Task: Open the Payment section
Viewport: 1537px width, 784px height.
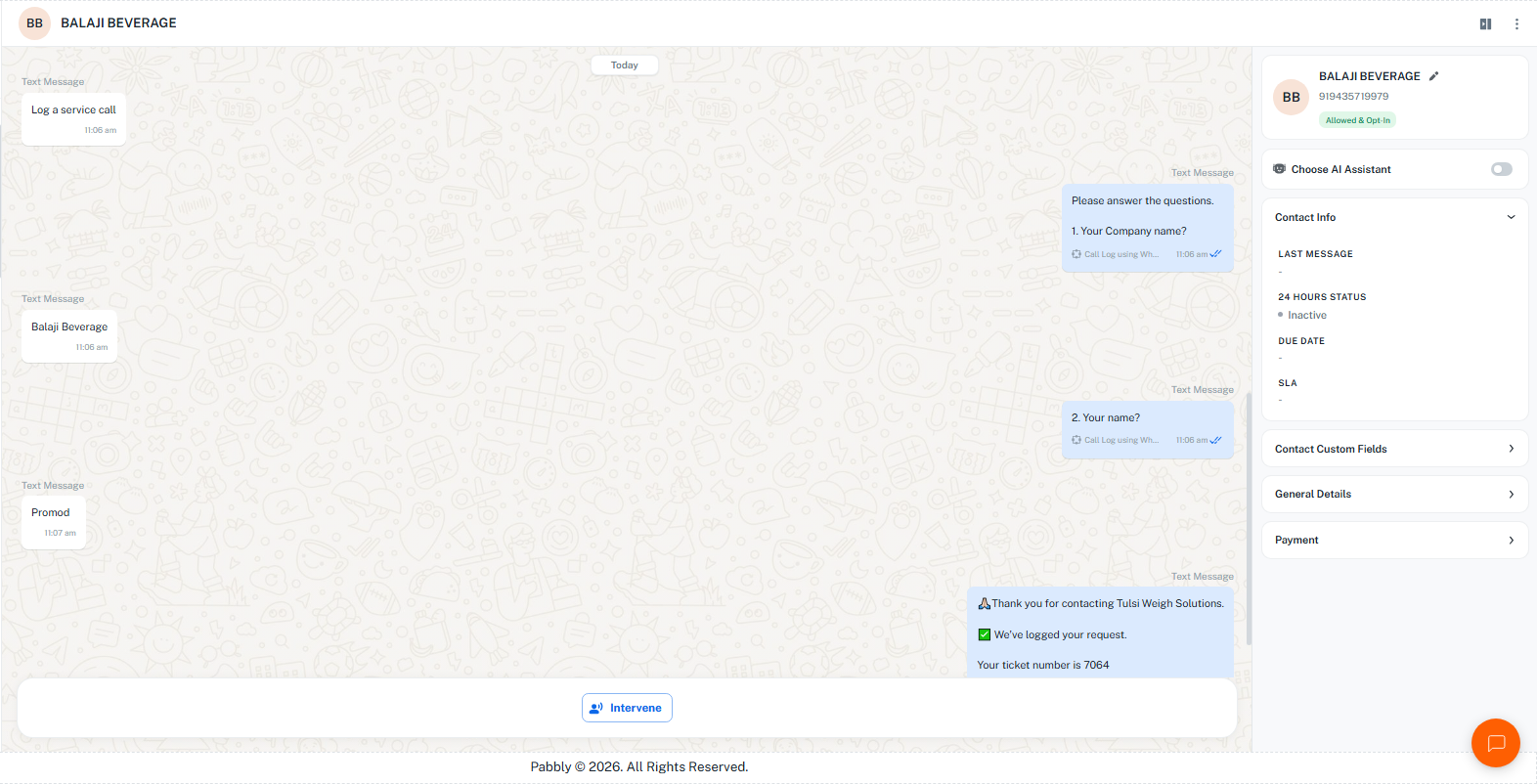Action: click(x=1394, y=540)
